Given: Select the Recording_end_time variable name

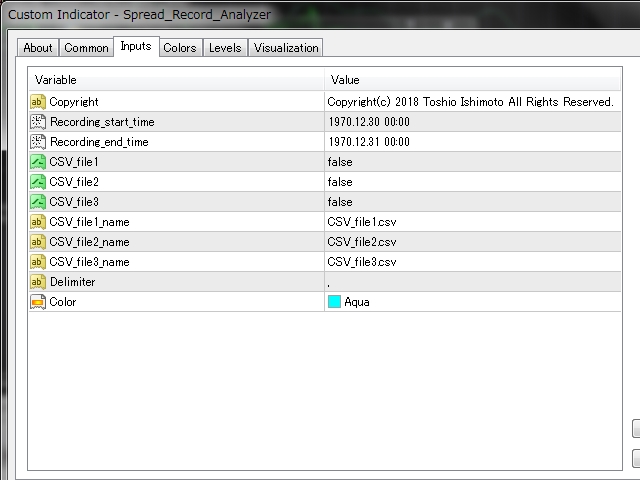Looking at the screenshot, I should coord(99,142).
